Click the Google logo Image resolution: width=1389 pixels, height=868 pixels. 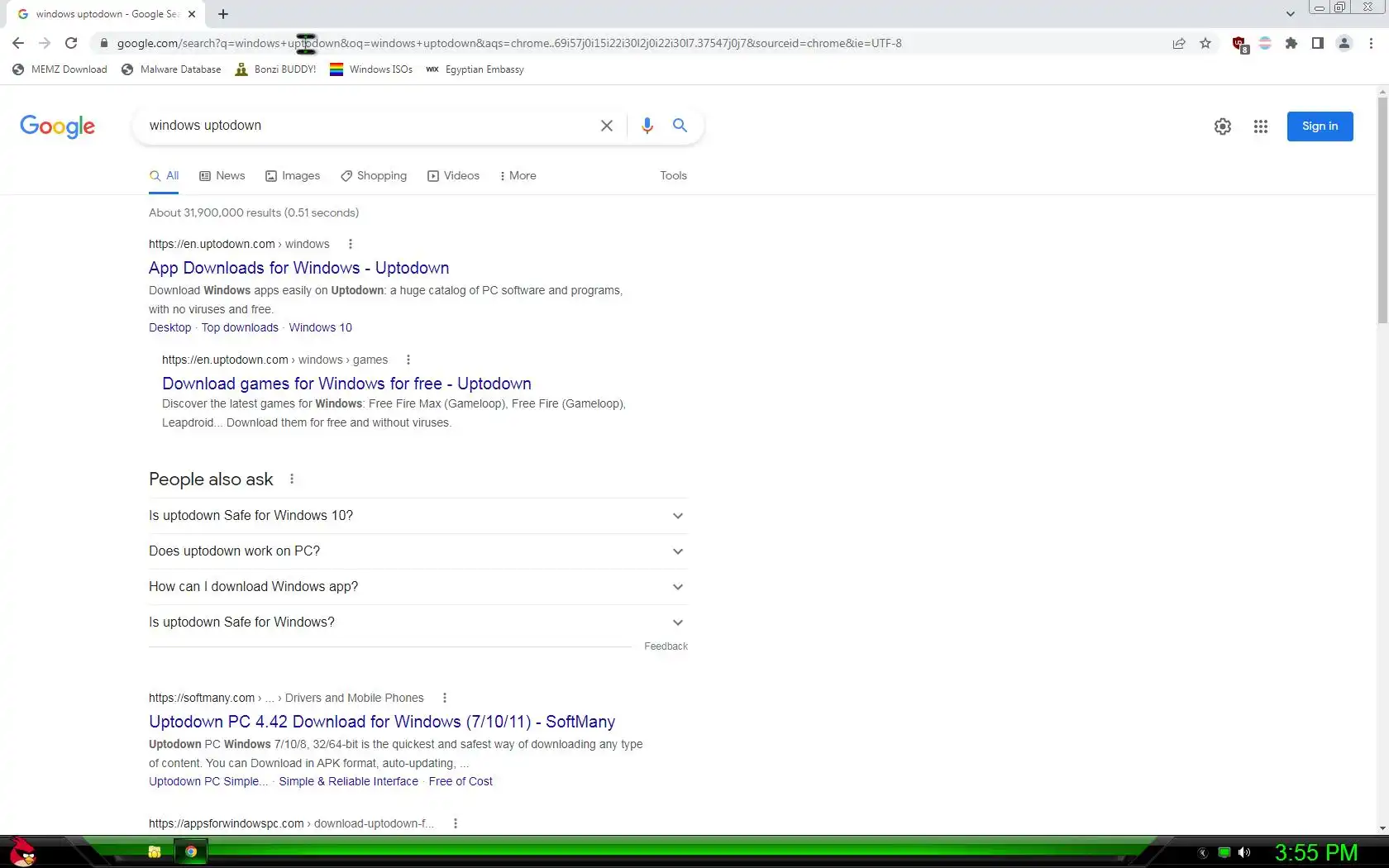(x=57, y=126)
